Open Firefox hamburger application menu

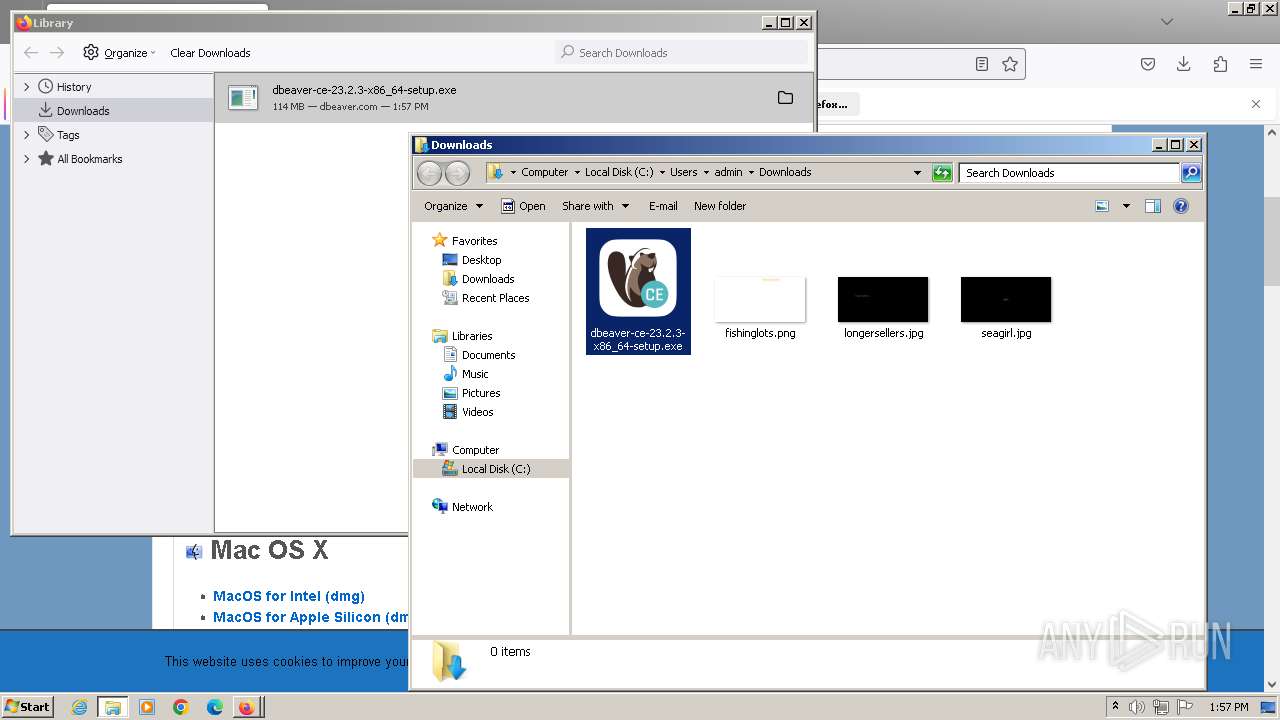point(1256,64)
